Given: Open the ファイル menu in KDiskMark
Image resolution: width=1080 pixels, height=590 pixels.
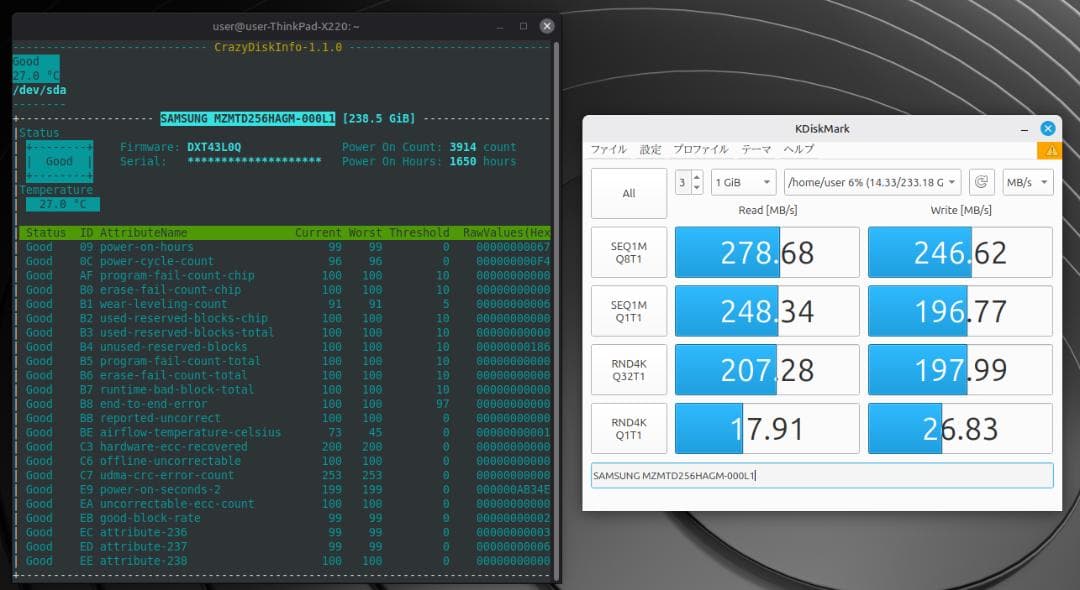Looking at the screenshot, I should [x=608, y=149].
